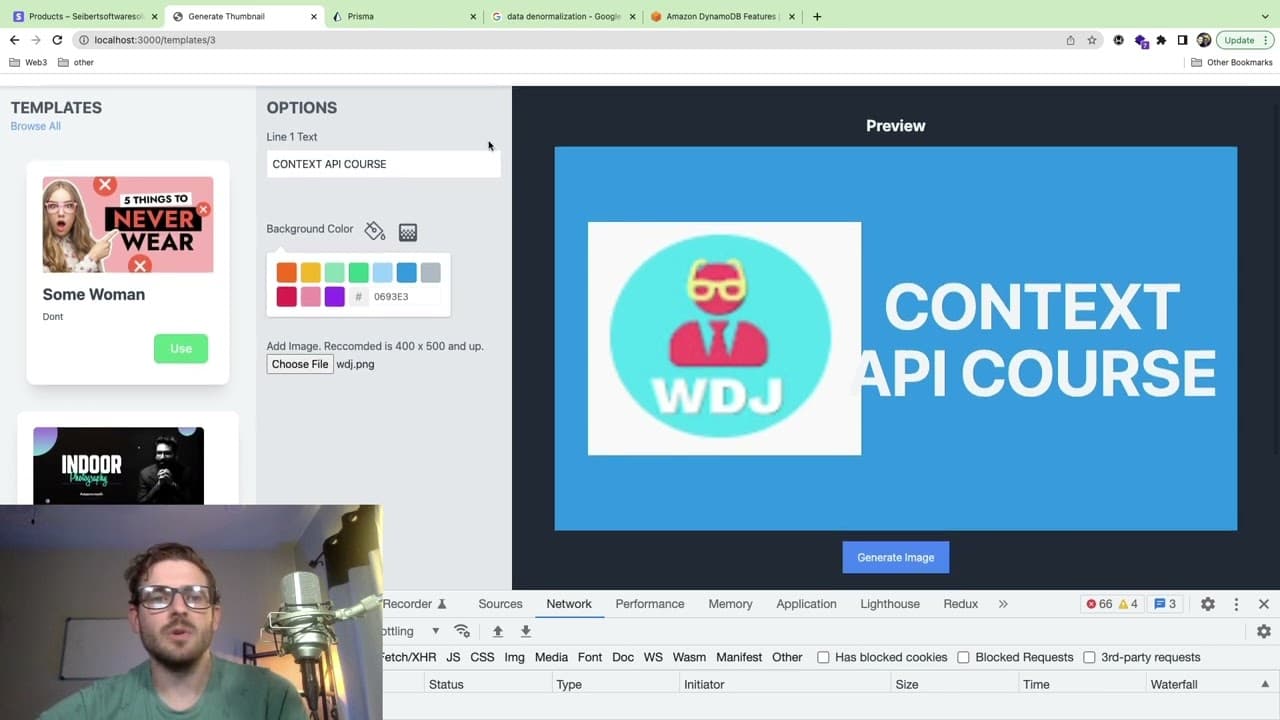
Task: Open the Lighthouse tab
Action: point(890,604)
